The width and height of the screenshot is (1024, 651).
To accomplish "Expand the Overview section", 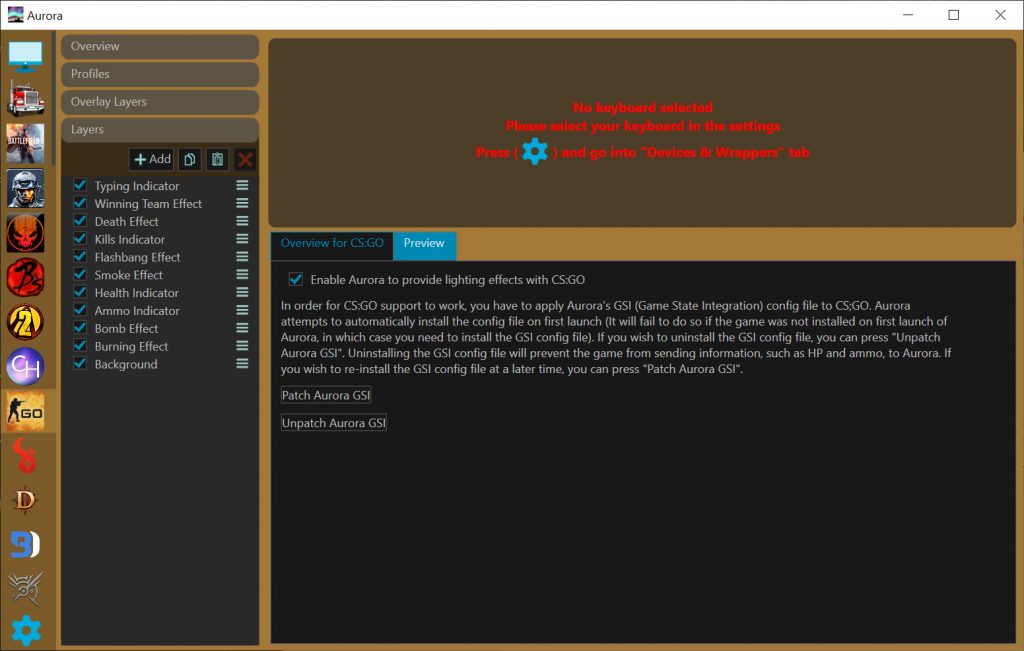I will click(x=160, y=46).
